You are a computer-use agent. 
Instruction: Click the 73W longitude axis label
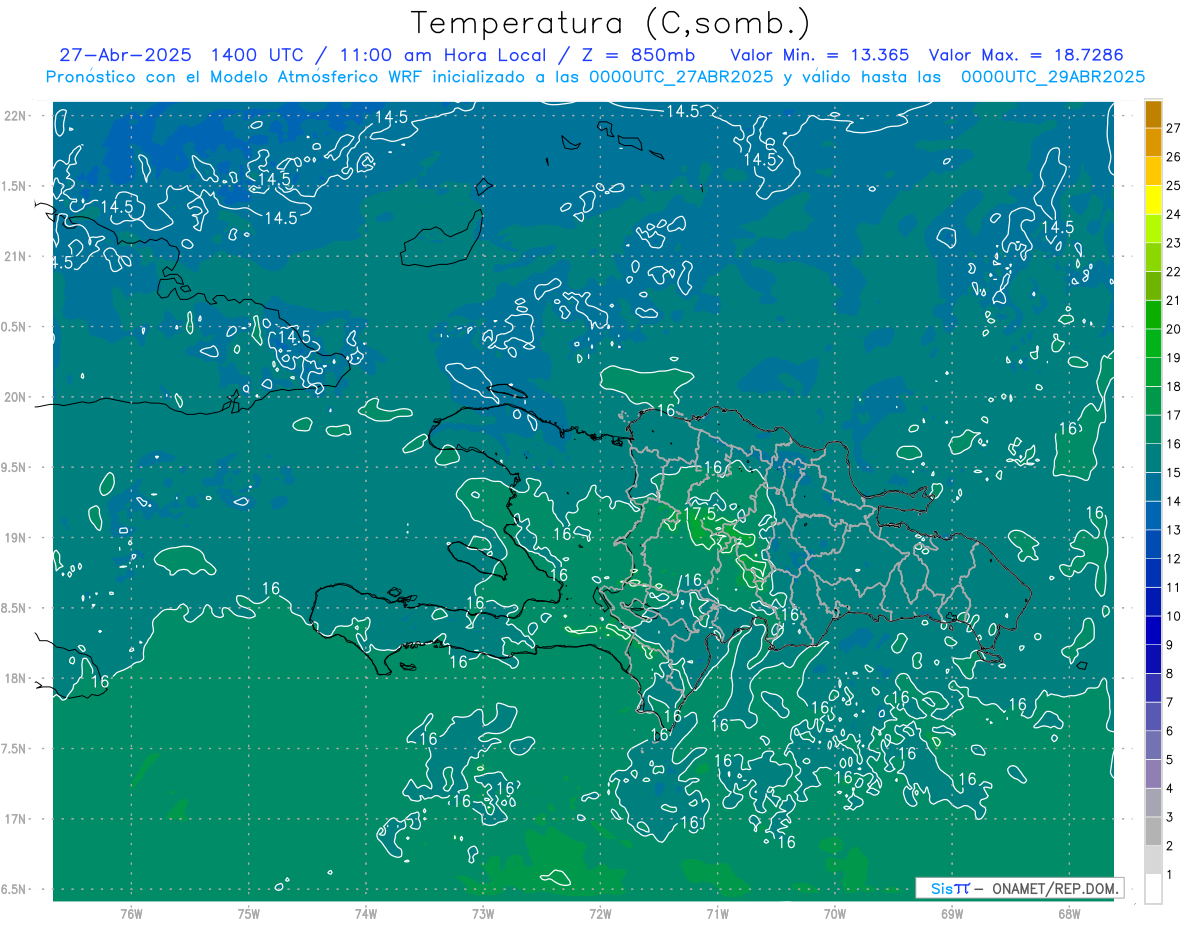(483, 914)
